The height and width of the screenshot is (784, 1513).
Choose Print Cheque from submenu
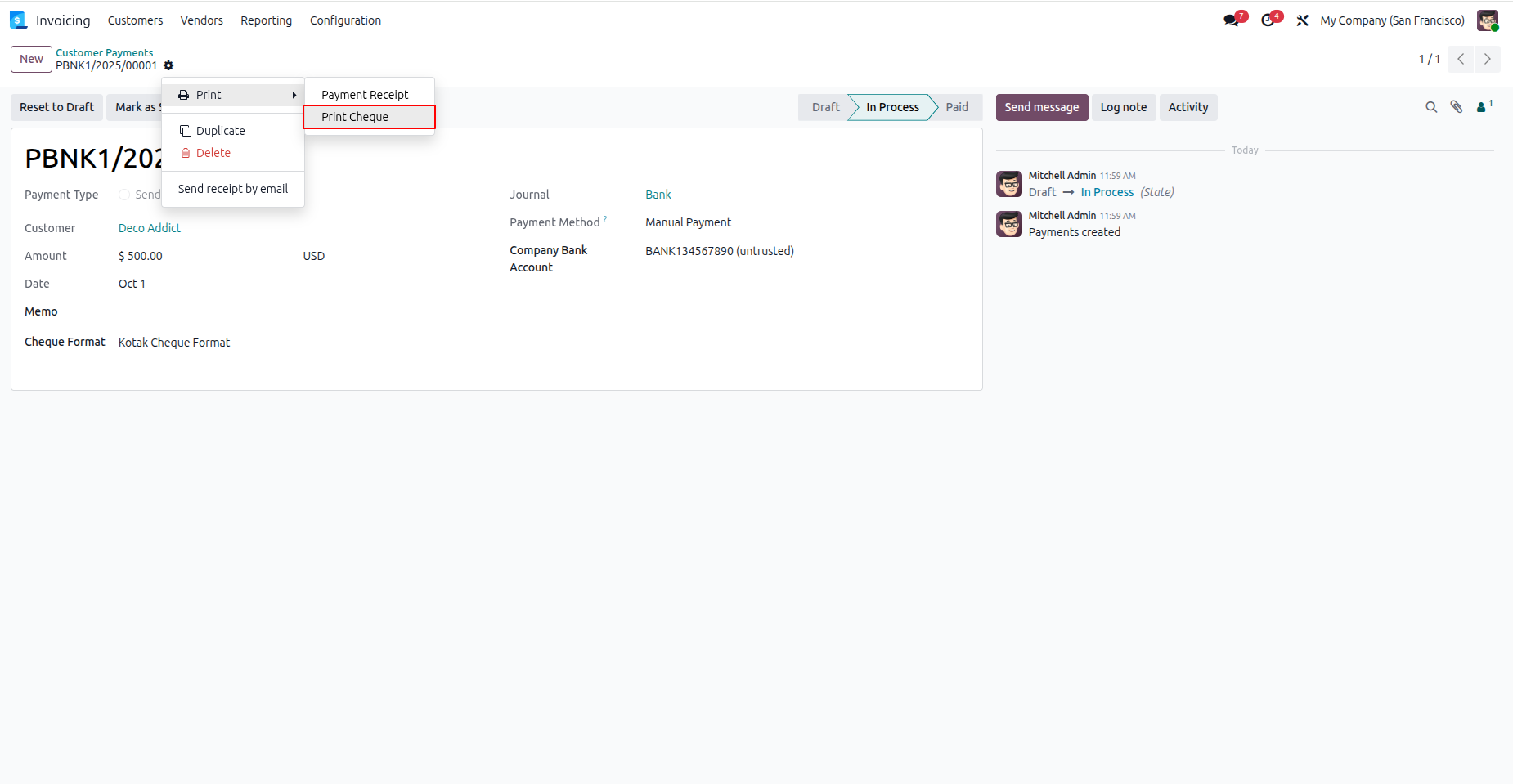point(369,117)
